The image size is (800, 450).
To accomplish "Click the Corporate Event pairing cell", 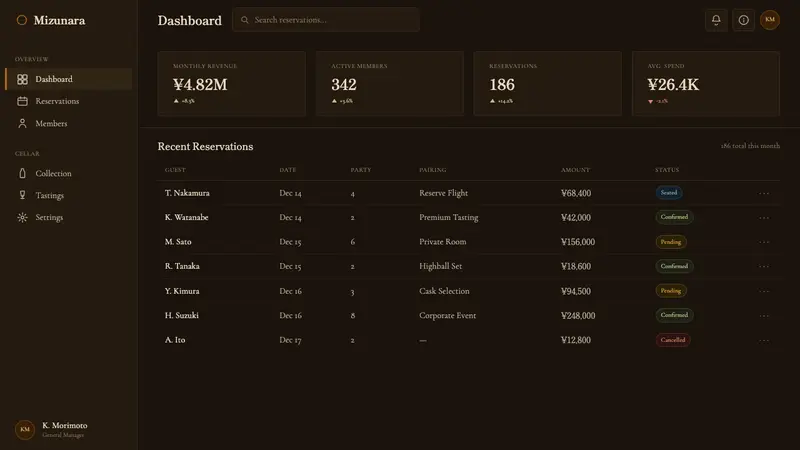I will pos(447,315).
